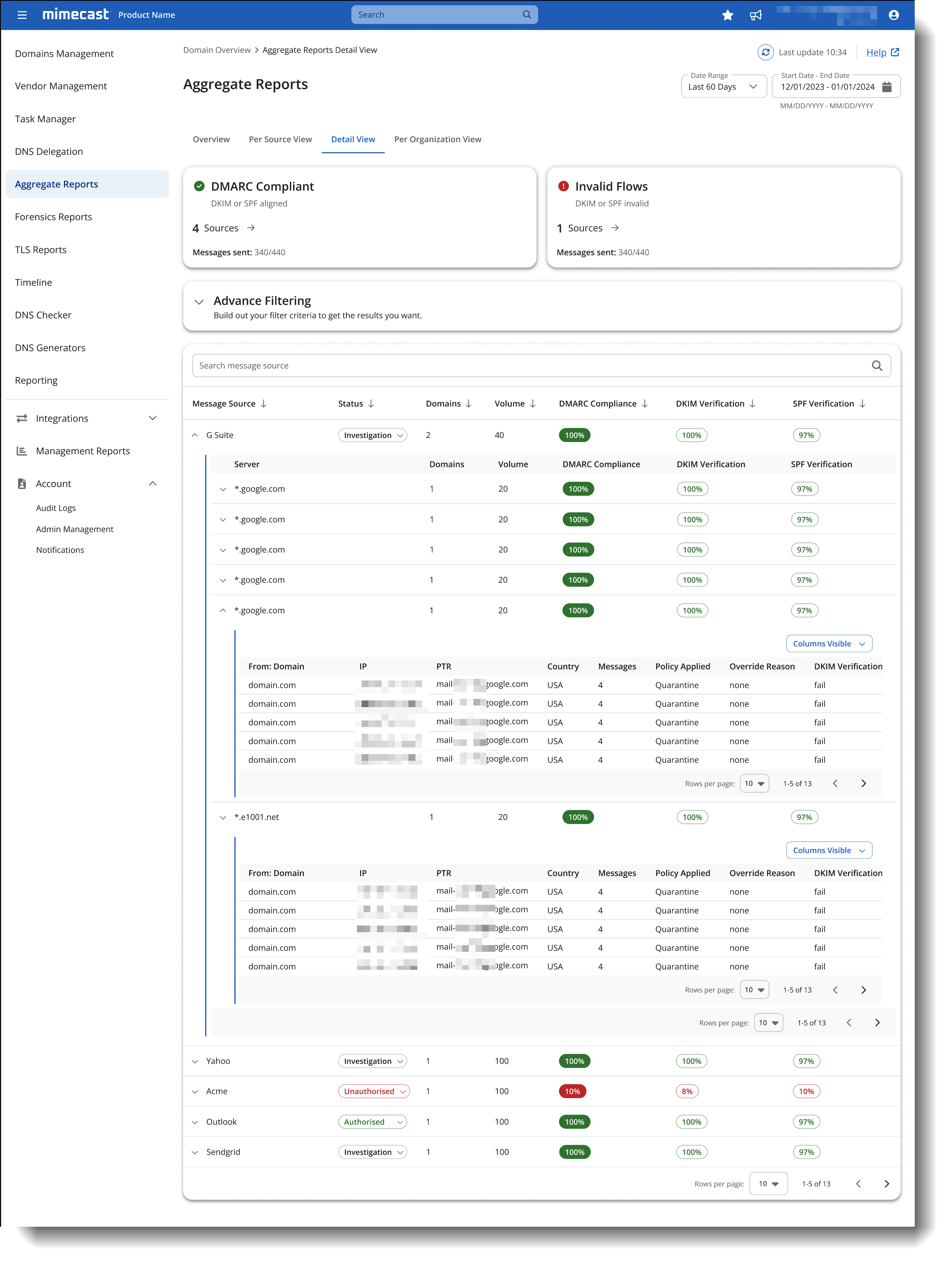
Task: Open the calendar date picker icon
Action: 886,87
